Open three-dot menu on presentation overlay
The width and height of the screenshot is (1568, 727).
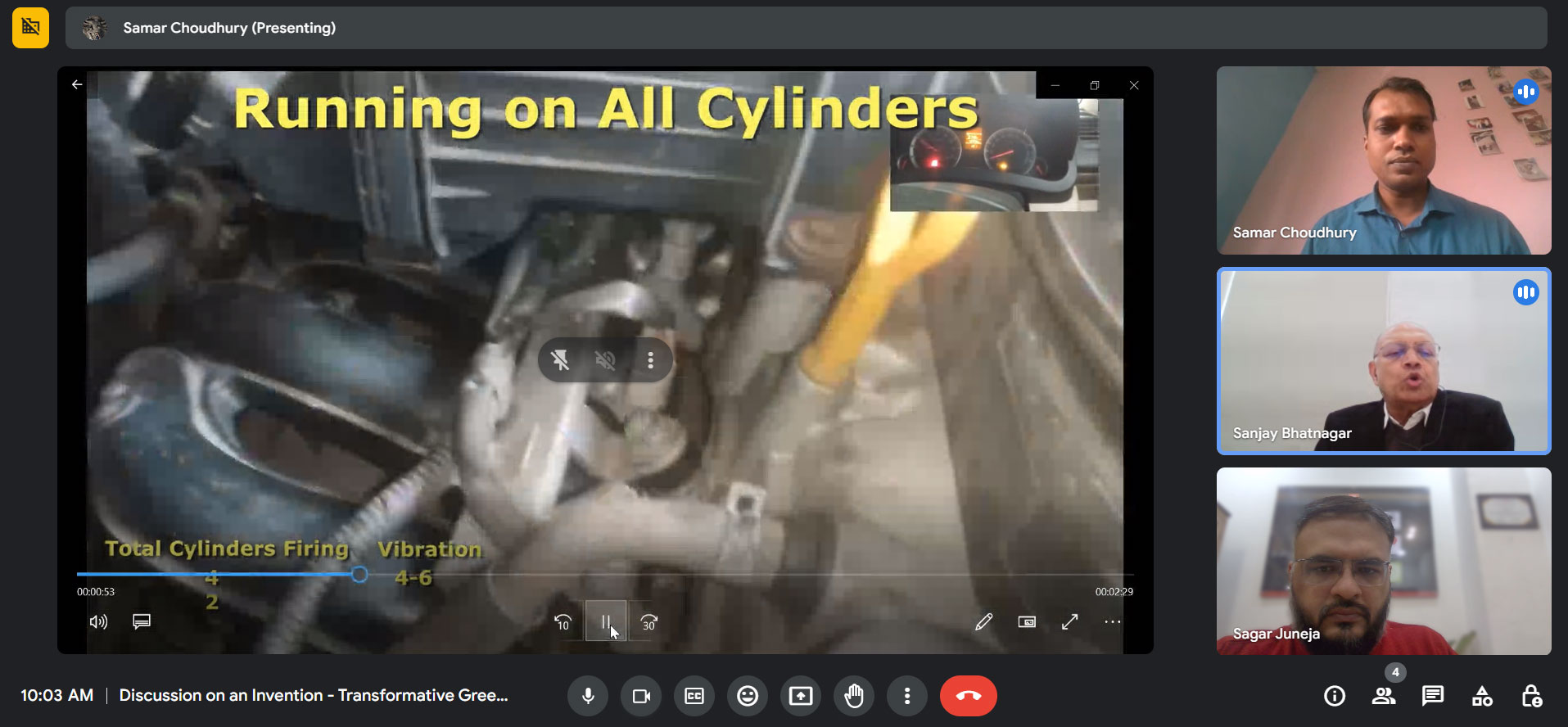click(651, 360)
